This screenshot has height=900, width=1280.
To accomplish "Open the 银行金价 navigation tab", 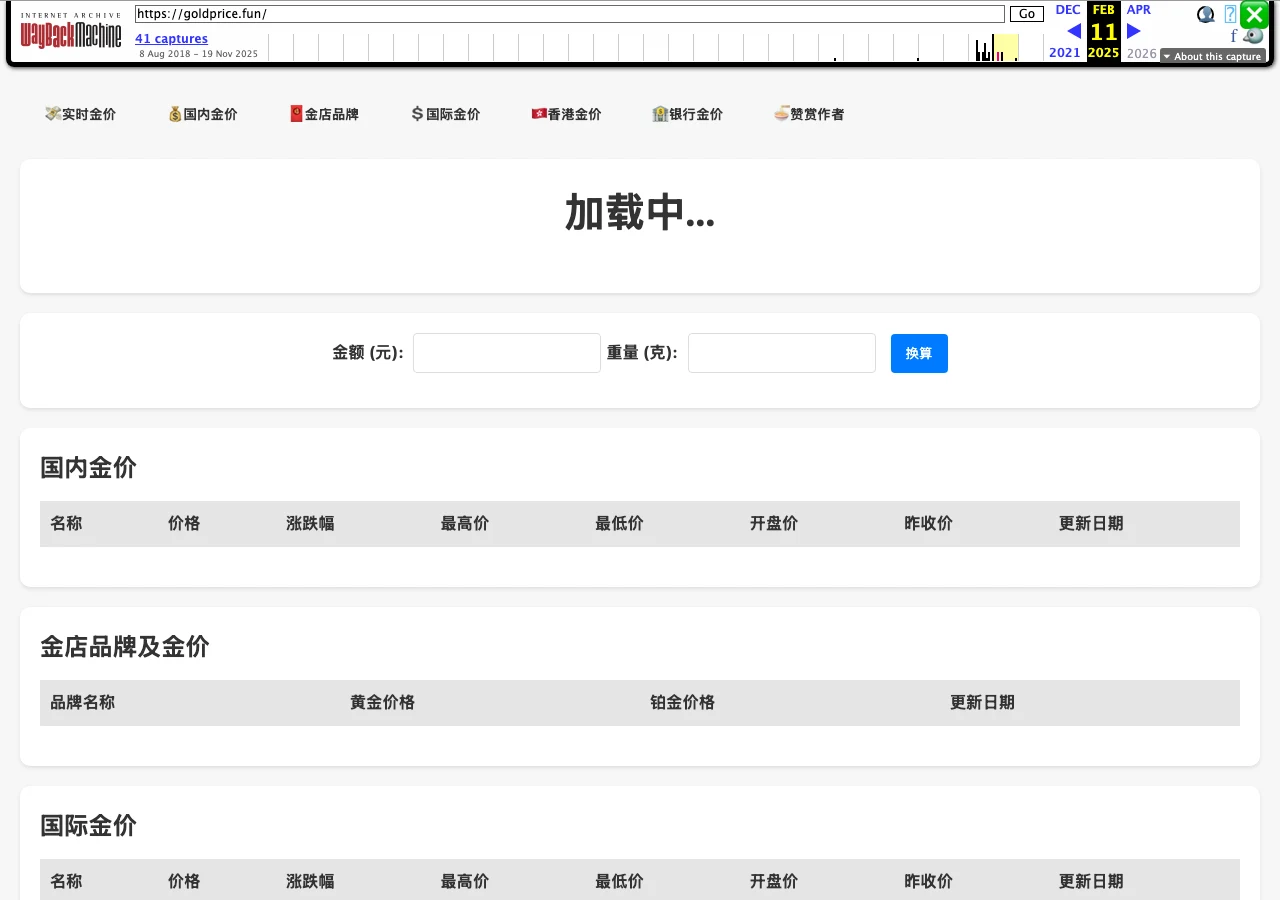I will point(688,114).
